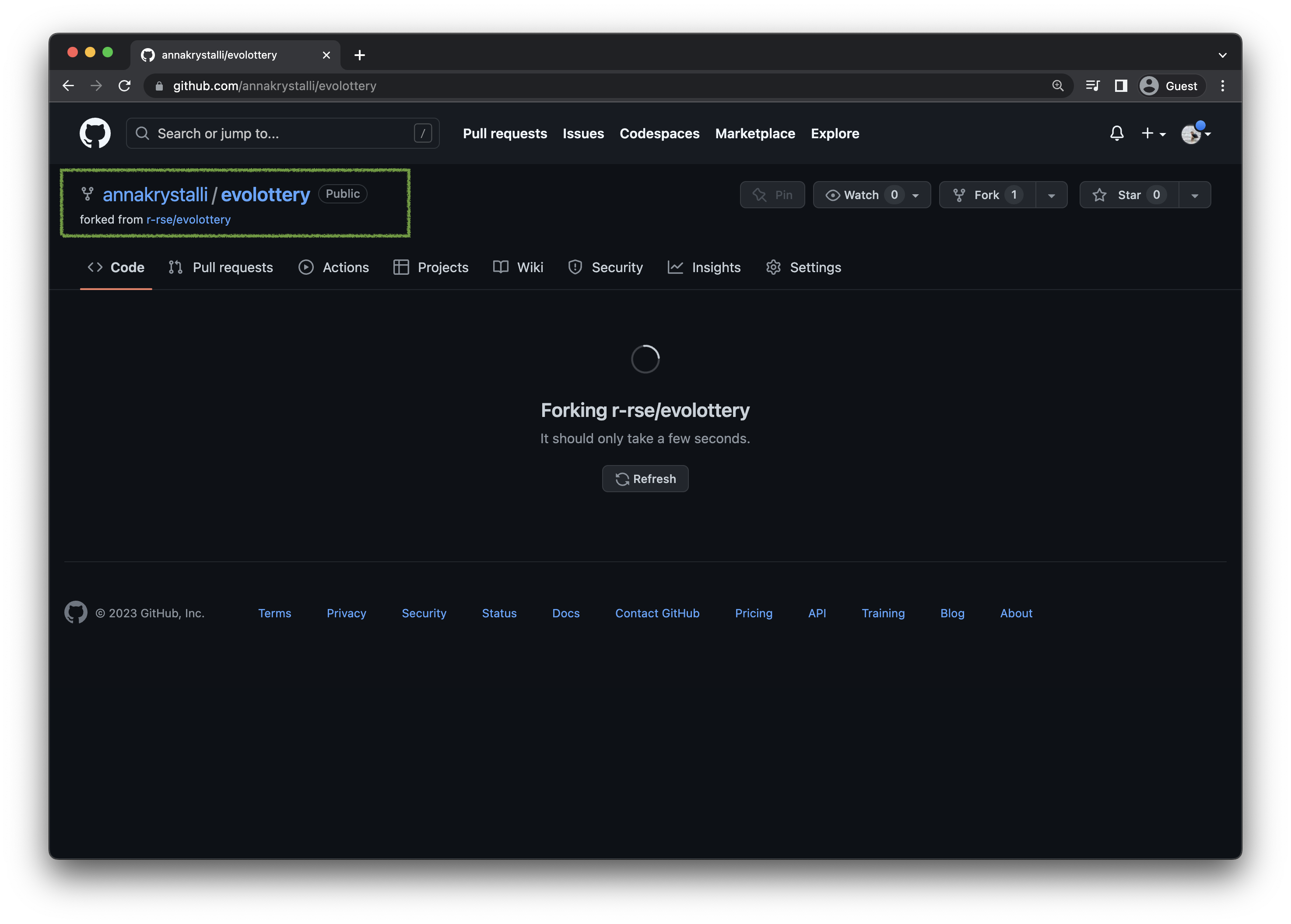
Task: Click the address bar lock icon
Action: [x=159, y=86]
